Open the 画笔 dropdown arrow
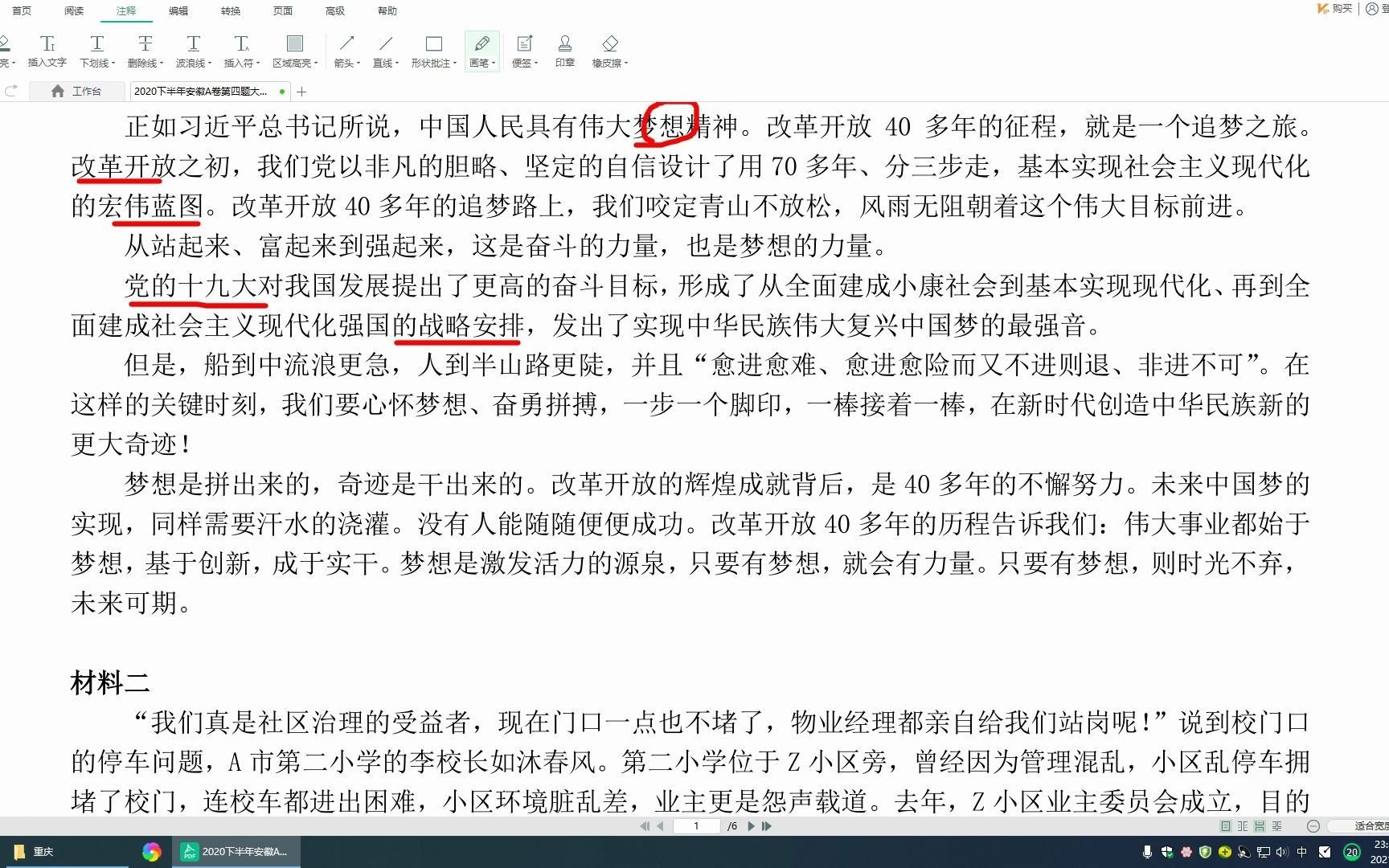This screenshot has height=868, width=1389. [494, 63]
